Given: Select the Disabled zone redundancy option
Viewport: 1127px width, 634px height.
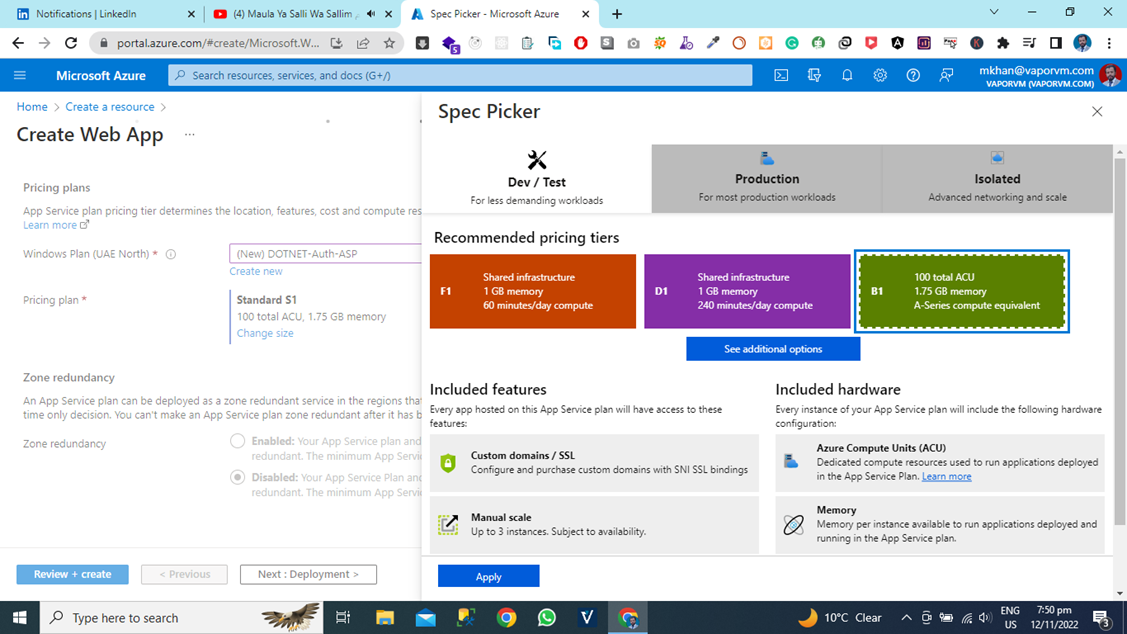Looking at the screenshot, I should click(237, 477).
